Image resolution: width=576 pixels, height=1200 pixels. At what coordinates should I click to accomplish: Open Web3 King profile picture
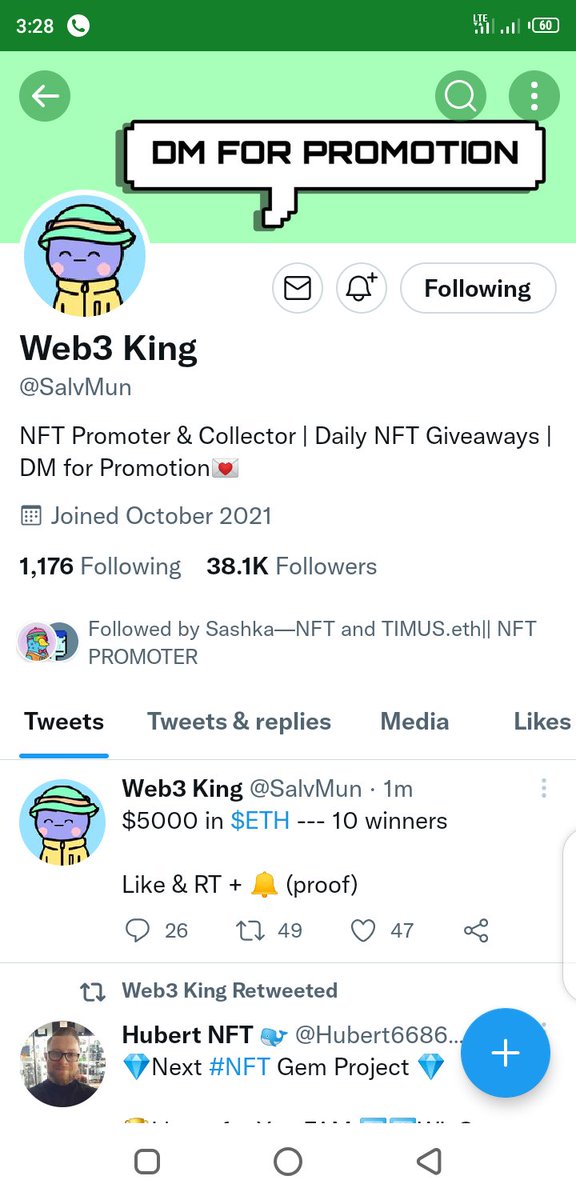pos(84,256)
